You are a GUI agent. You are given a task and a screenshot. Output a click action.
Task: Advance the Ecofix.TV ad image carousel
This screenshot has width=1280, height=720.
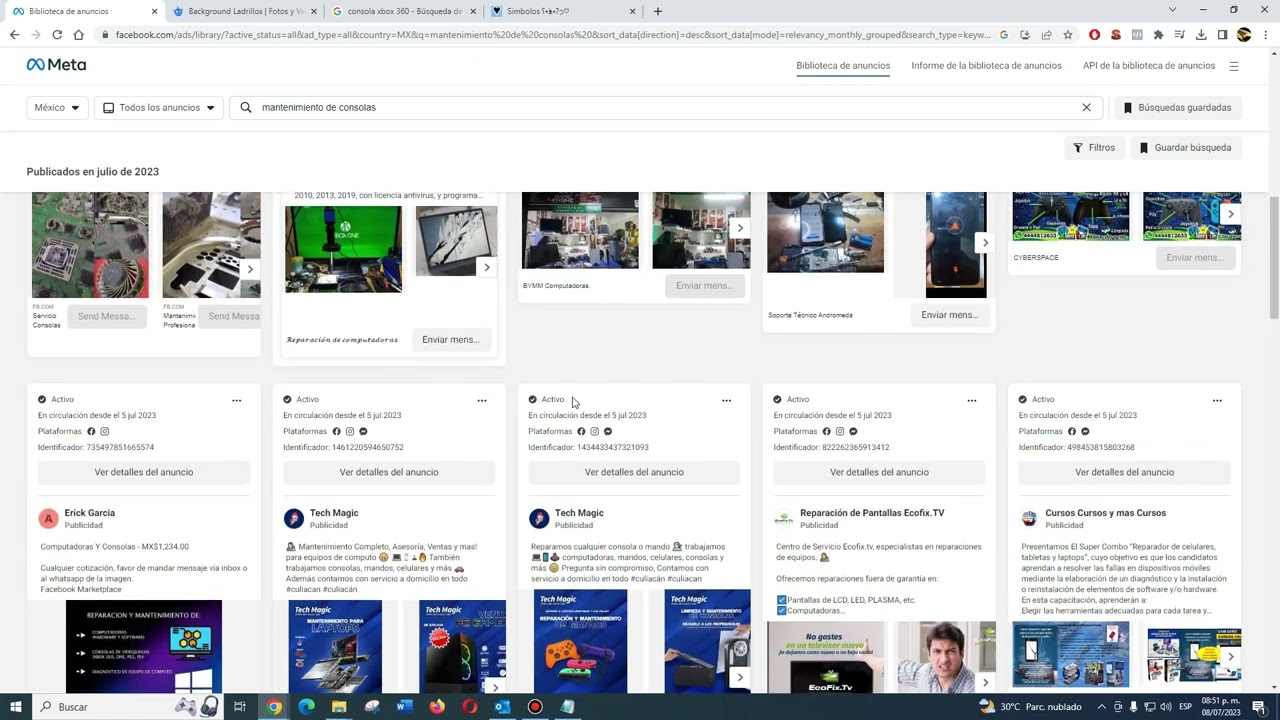(985, 683)
